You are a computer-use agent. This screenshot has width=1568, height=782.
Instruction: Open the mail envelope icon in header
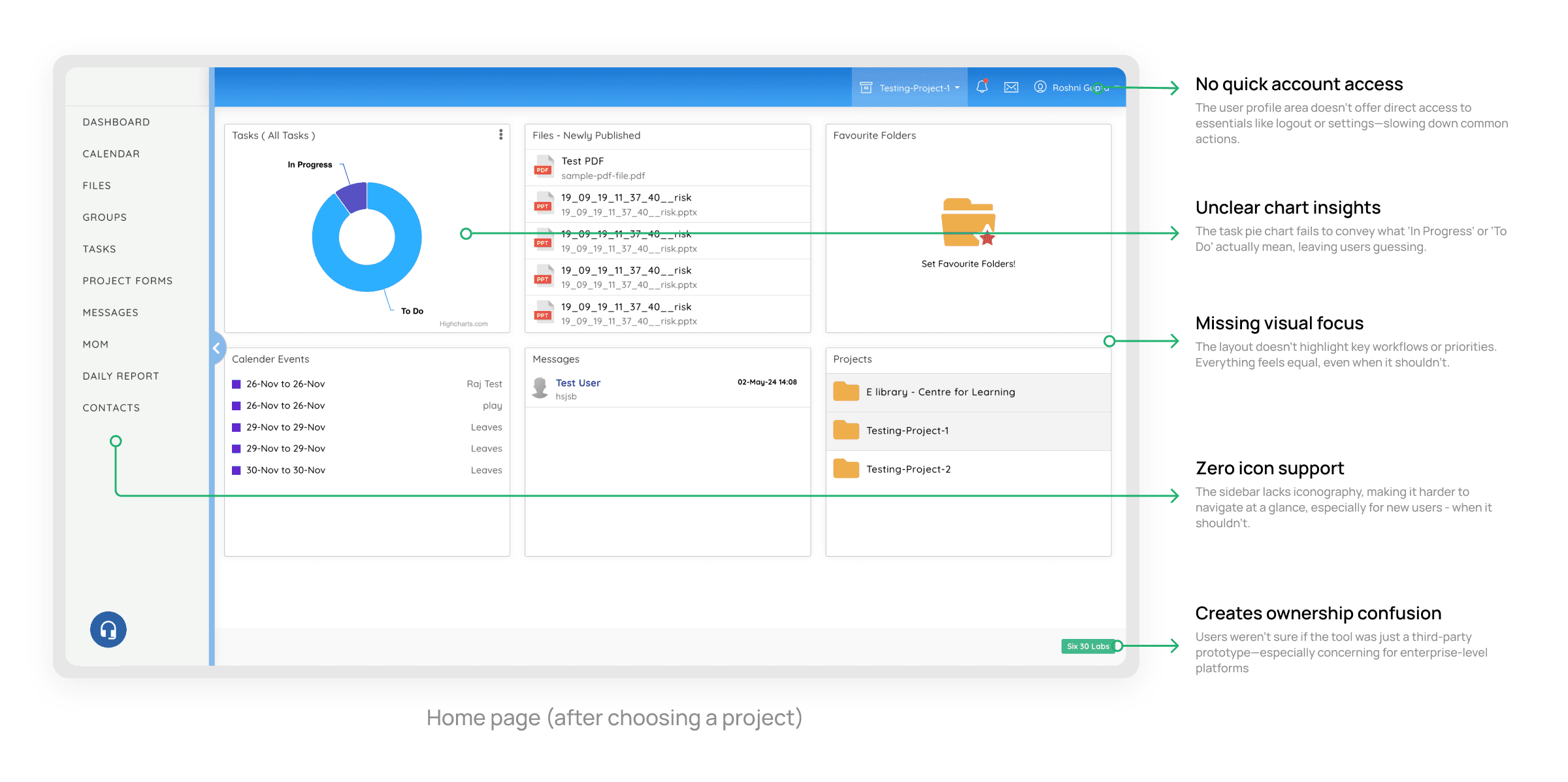pyautogui.click(x=1011, y=88)
